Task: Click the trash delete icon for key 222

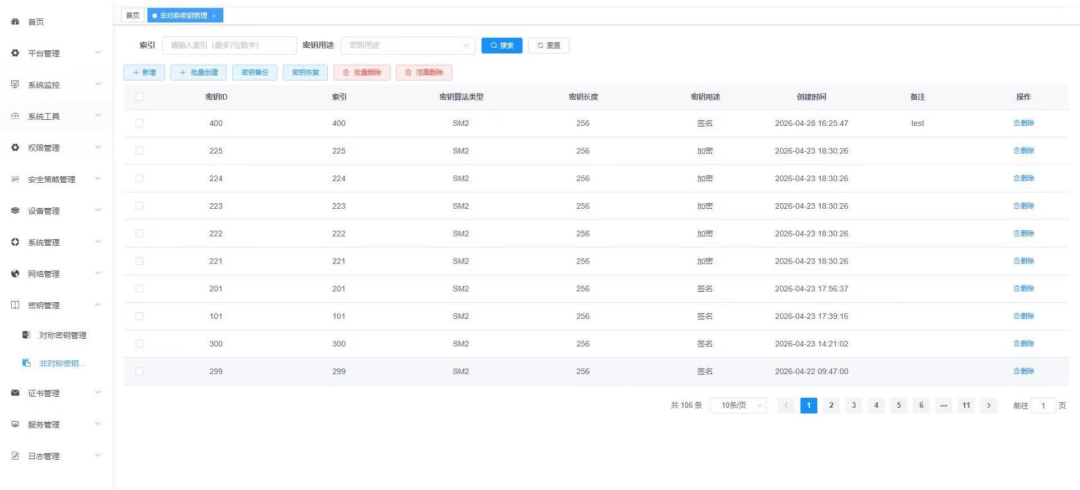Action: pyautogui.click(x=1016, y=234)
